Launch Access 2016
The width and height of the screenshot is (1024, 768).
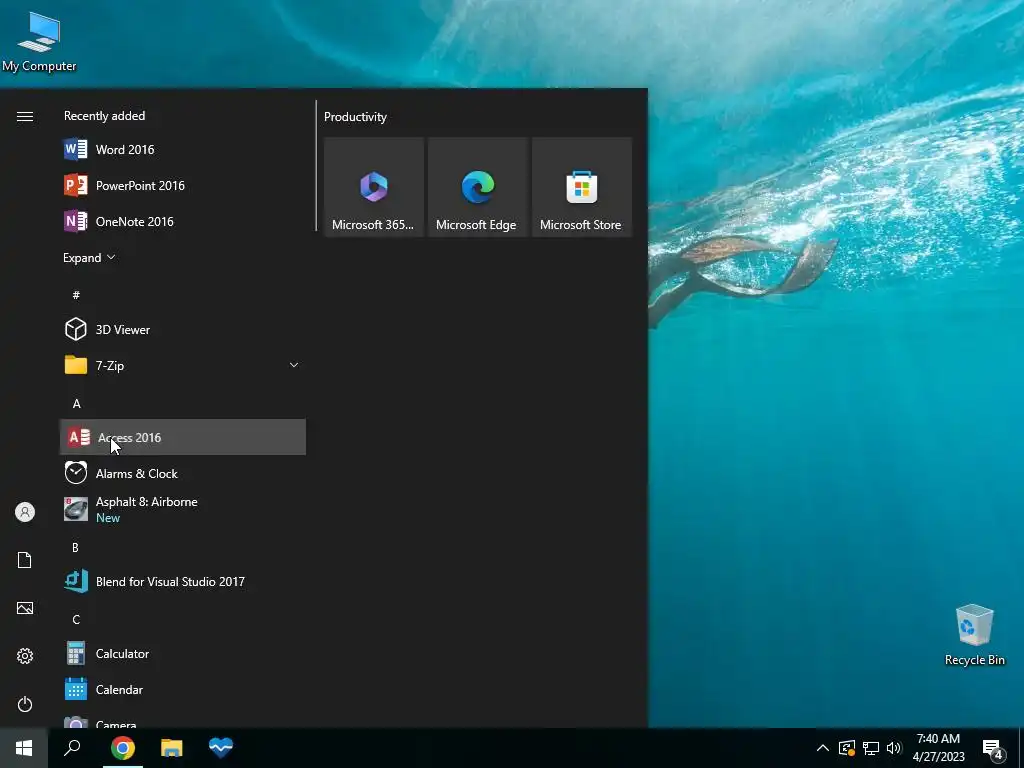183,437
